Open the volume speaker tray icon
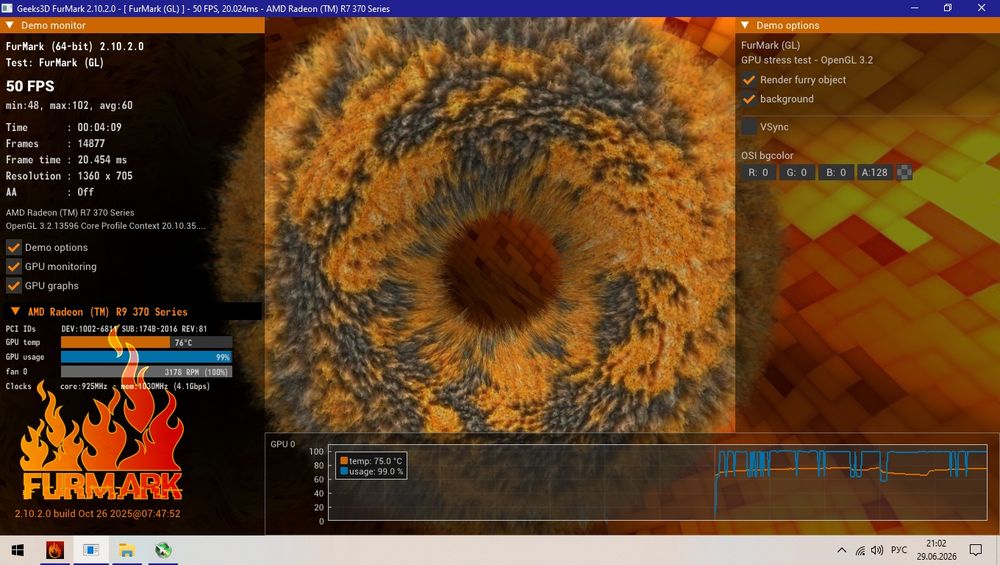 point(877,550)
